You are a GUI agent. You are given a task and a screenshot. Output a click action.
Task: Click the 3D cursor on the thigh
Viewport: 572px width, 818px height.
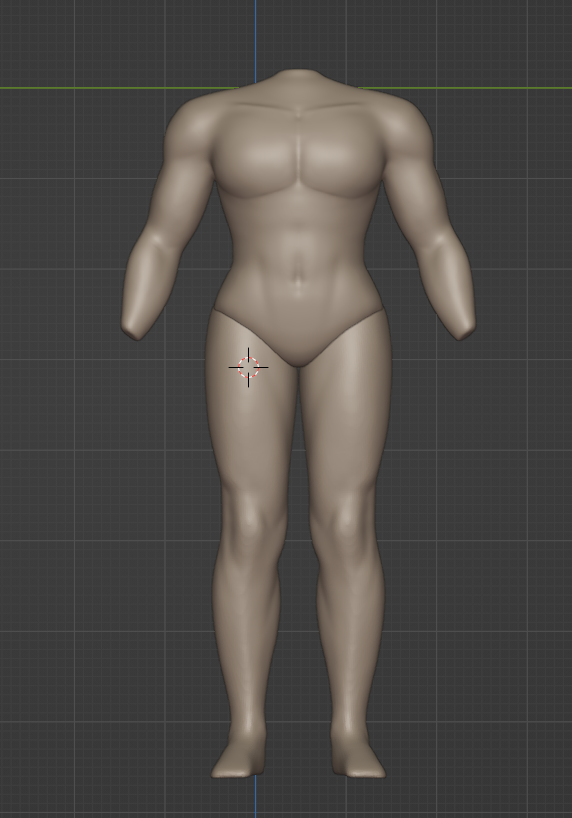tap(248, 367)
